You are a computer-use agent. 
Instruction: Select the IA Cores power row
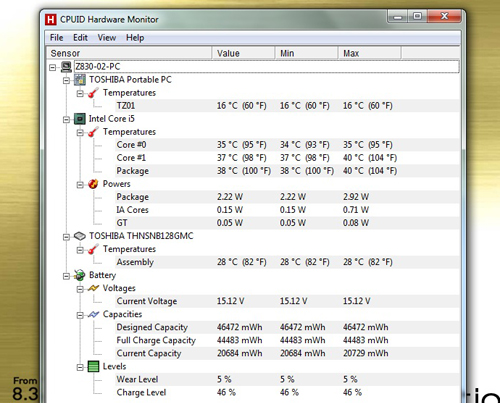pos(287,210)
